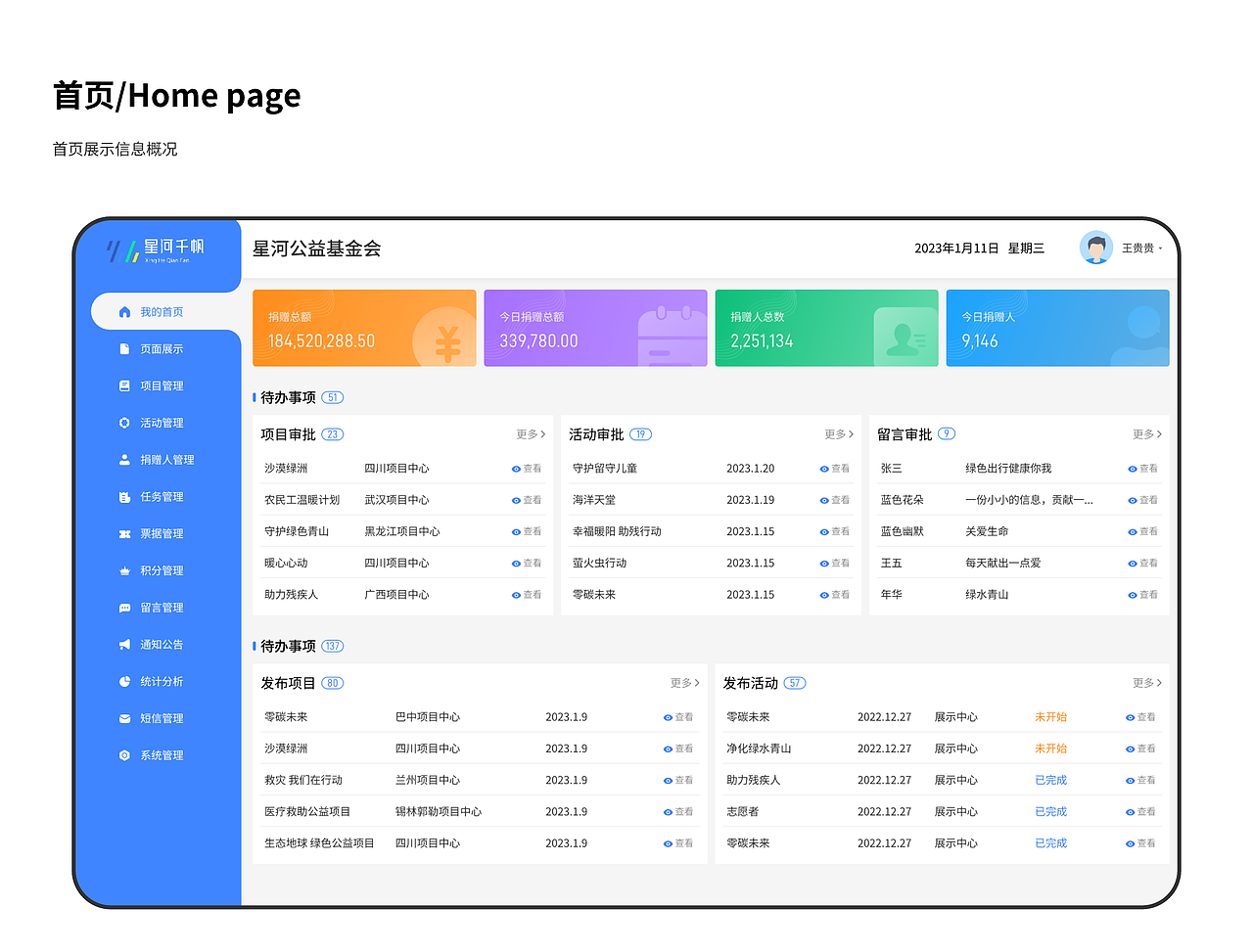Click the 捐赠总额 orange card
Image resolution: width=1253 pixels, height=952 pixels.
point(364,328)
